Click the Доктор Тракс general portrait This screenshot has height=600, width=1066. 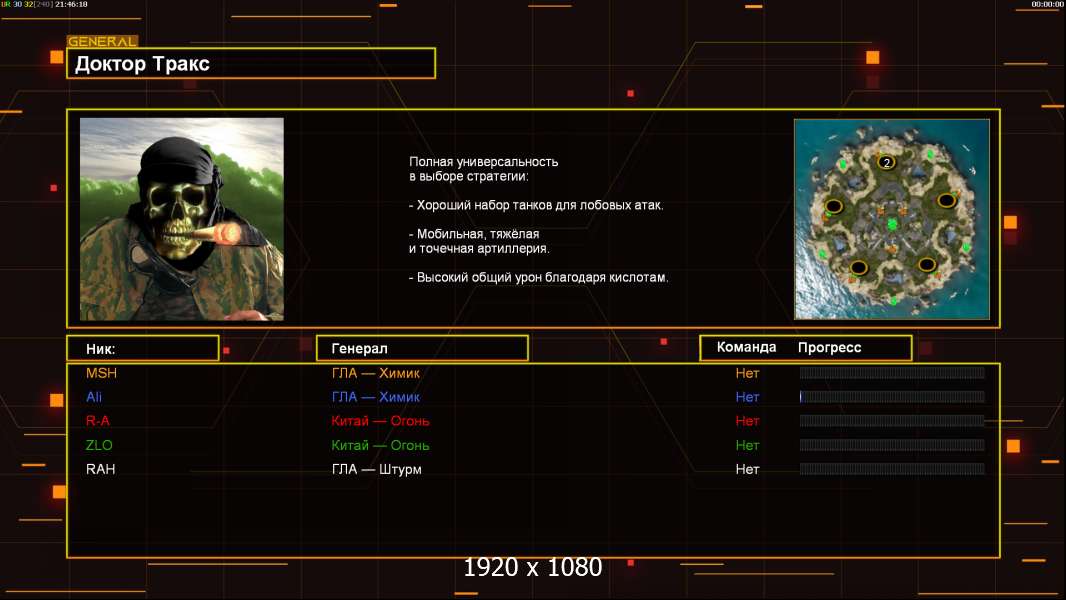point(182,219)
